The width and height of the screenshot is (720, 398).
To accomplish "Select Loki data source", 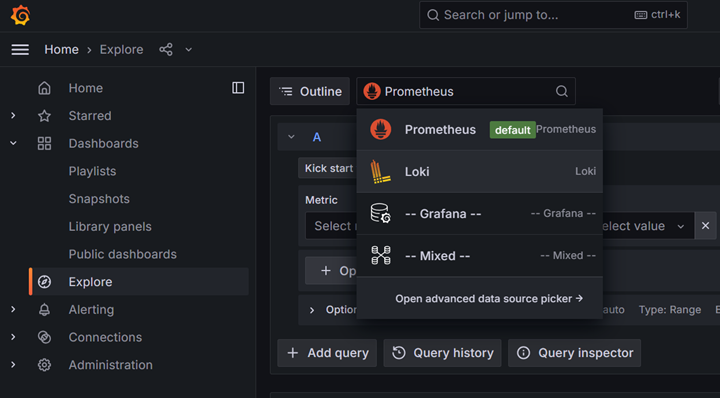I will point(479,172).
